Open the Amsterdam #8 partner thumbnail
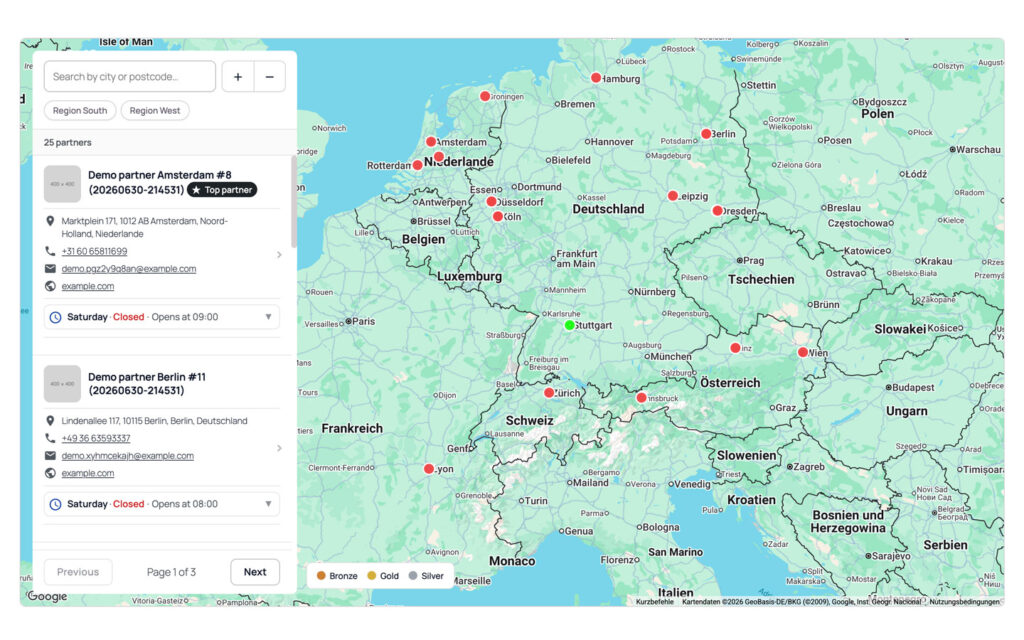 click(x=62, y=184)
